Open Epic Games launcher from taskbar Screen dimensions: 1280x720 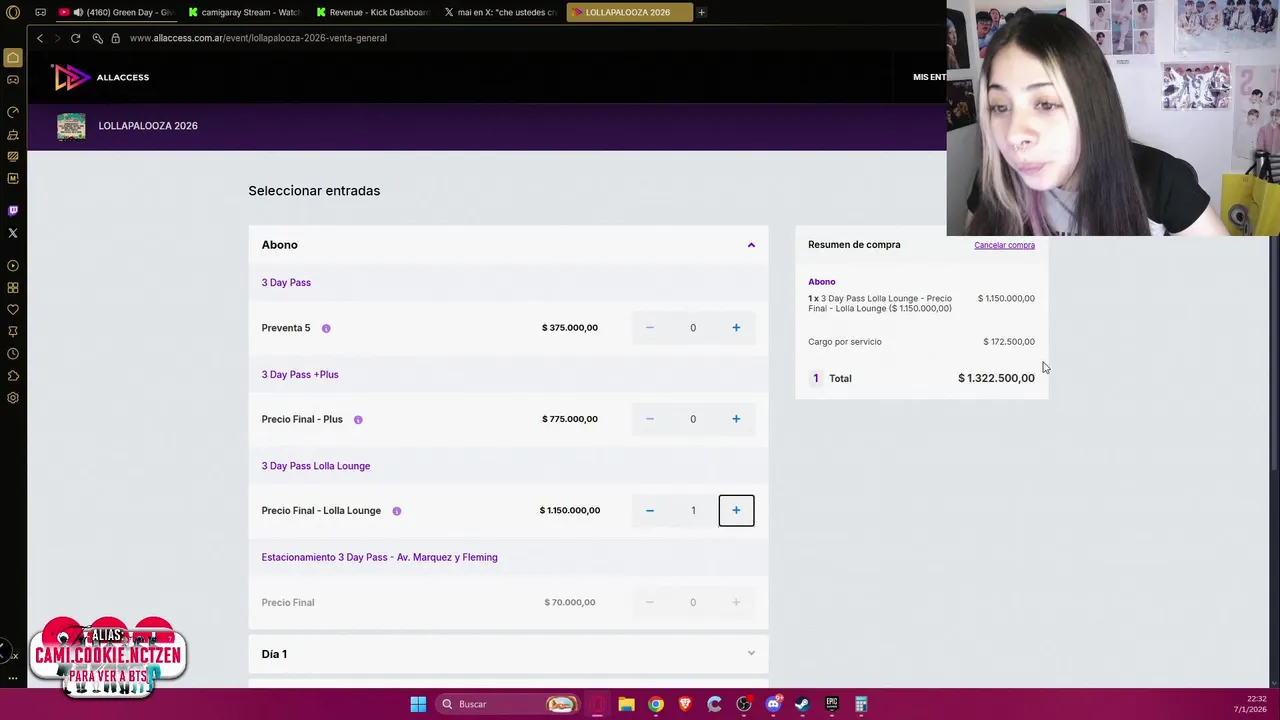pyautogui.click(x=831, y=704)
